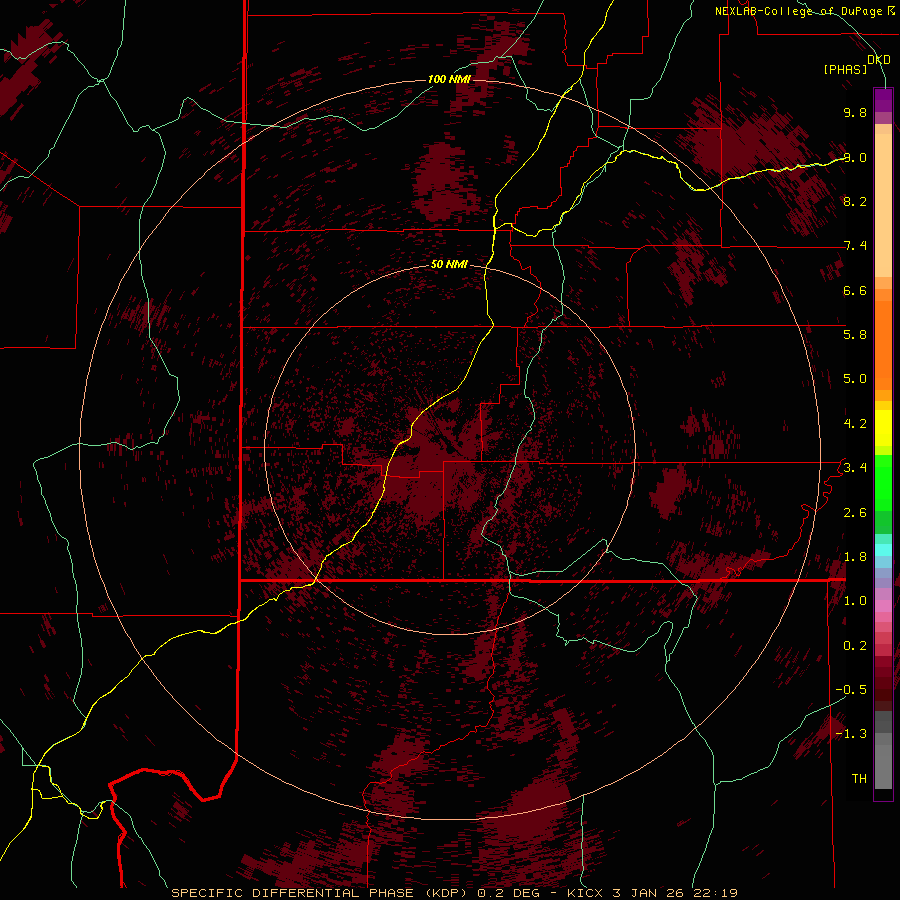
Task: Click the 50 NMI range ring label
Action: pos(449,264)
